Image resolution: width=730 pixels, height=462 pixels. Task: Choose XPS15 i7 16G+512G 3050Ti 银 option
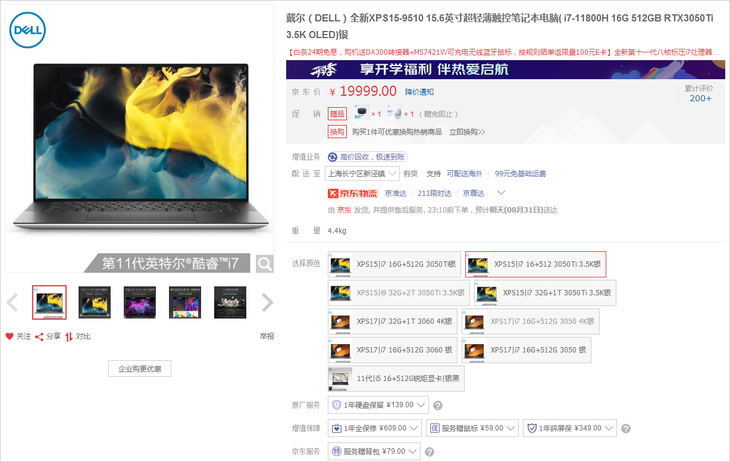point(394,264)
